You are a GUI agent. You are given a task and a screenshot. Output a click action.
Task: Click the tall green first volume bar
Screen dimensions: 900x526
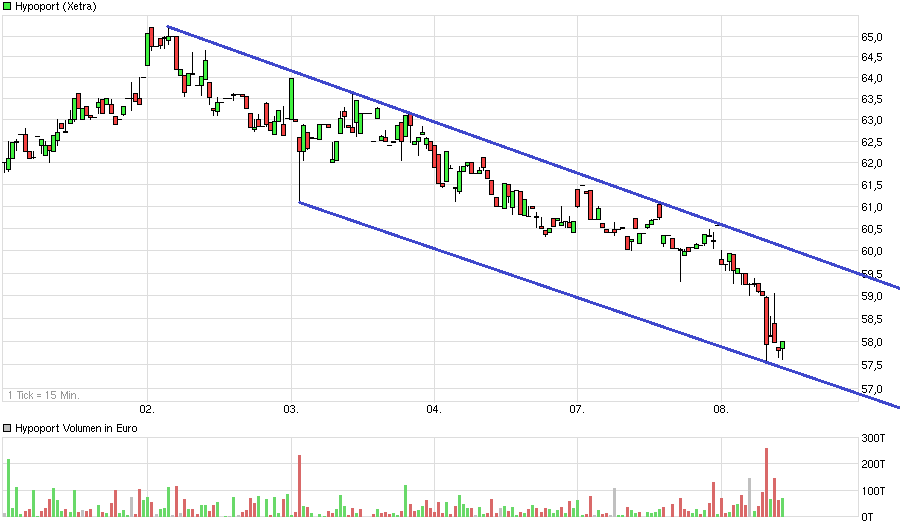point(9,488)
